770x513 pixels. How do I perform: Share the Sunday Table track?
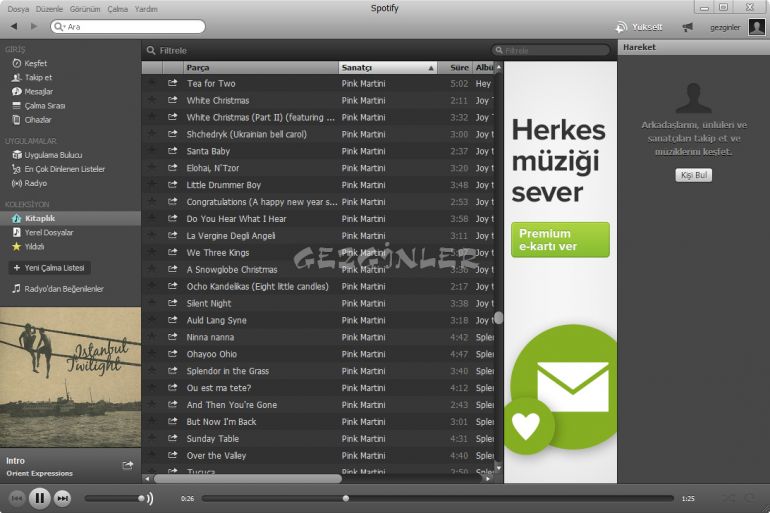click(x=172, y=438)
